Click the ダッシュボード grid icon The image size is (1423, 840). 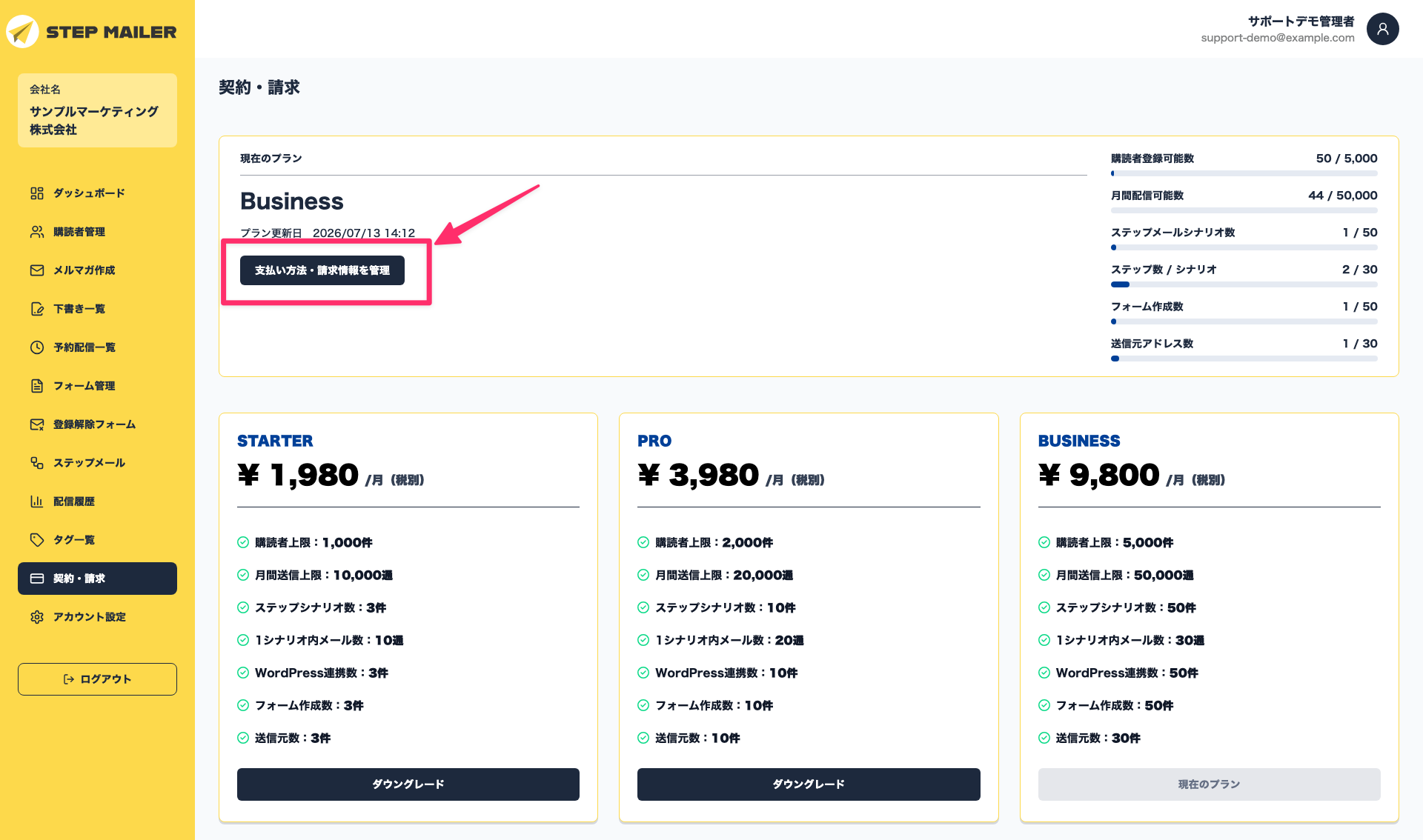click(x=37, y=193)
